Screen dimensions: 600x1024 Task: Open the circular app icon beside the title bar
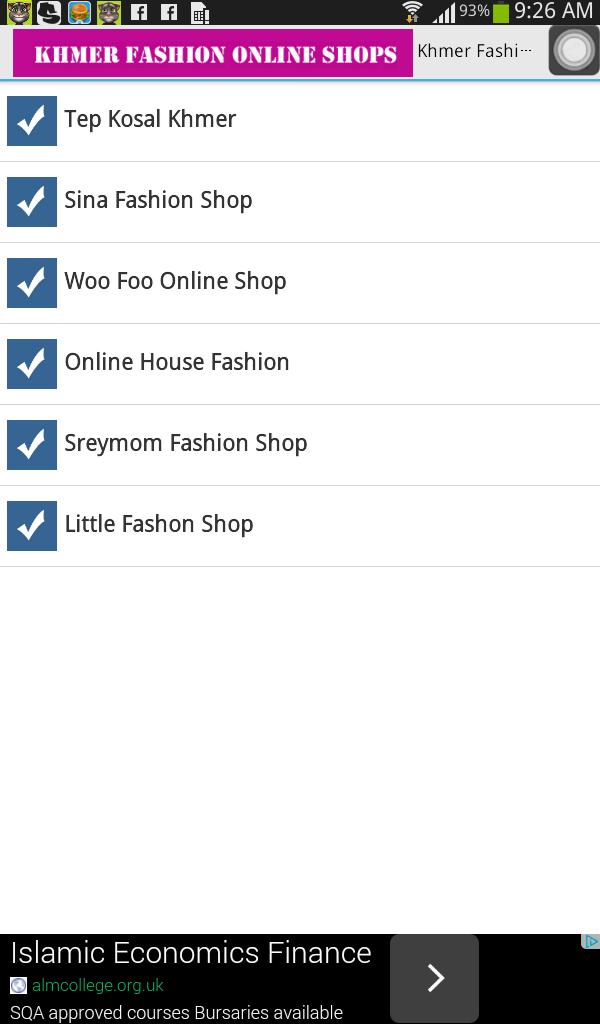point(573,50)
